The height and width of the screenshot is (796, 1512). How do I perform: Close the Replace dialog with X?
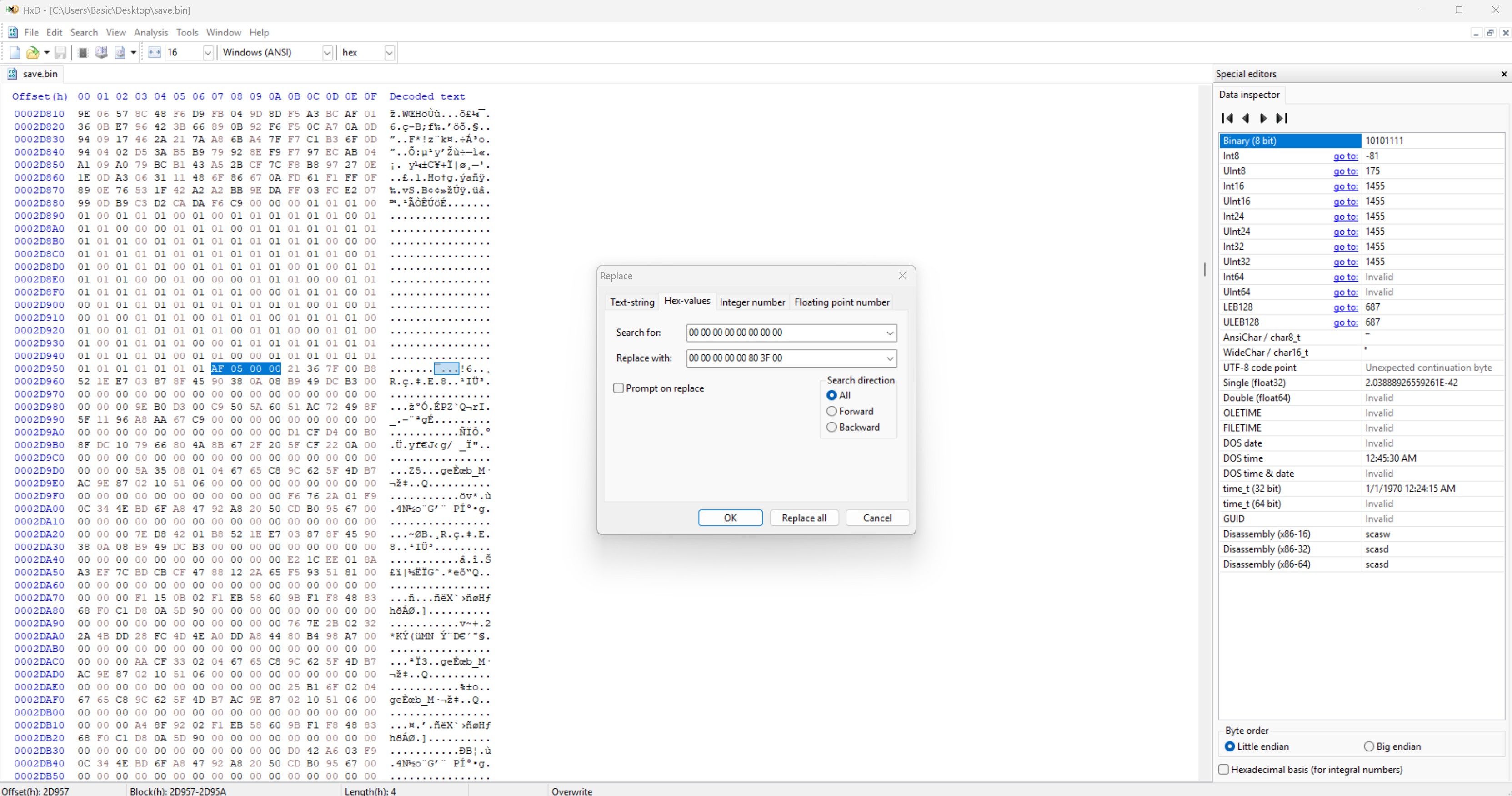[903, 276]
